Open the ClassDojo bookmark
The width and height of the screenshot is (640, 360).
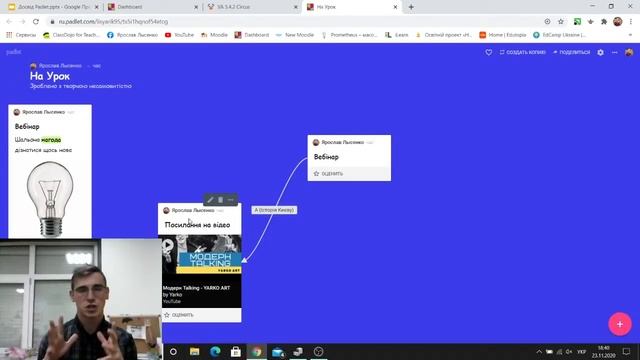click(x=71, y=35)
